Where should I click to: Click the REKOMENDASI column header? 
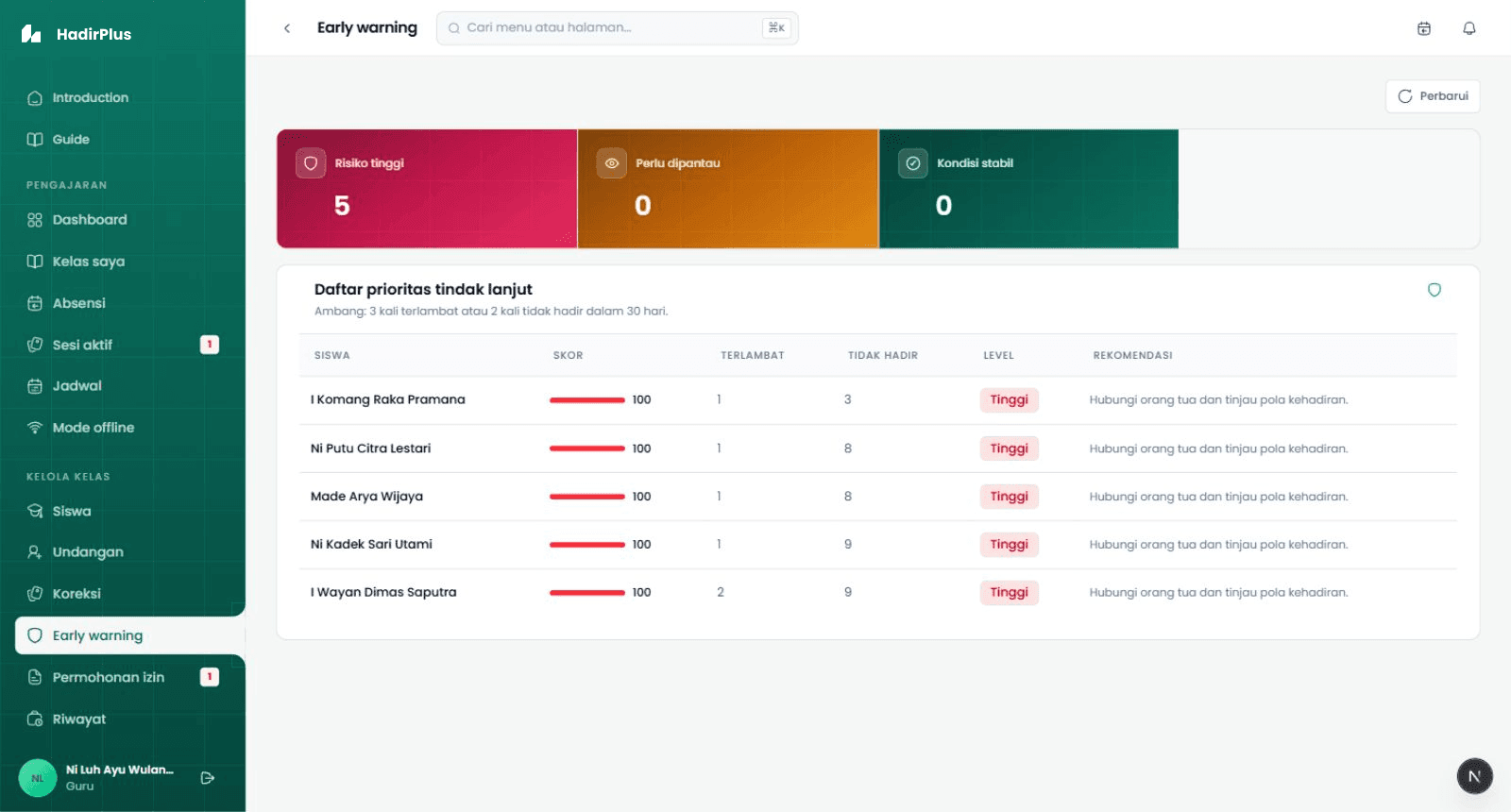click(1133, 356)
